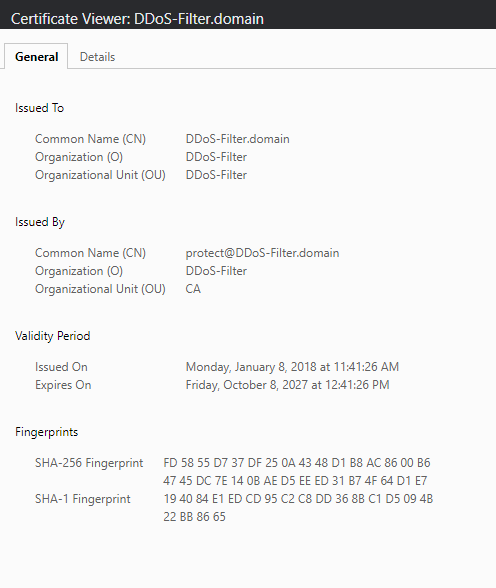Screen dimensions: 496x588
Task: Click the Issued By Common Name (CN) label
Action: (90, 253)
